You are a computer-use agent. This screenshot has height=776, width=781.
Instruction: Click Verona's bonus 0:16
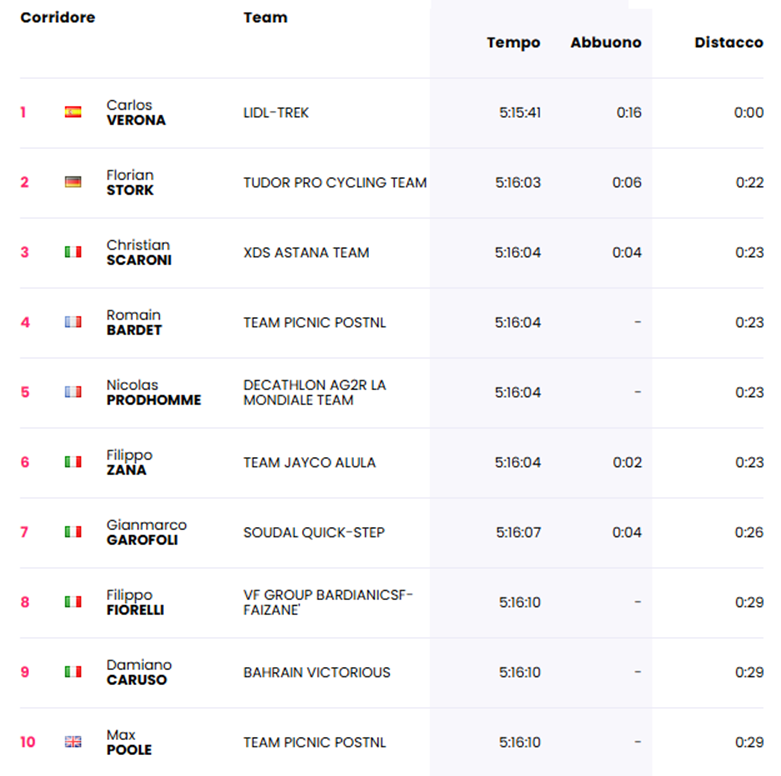tap(629, 113)
